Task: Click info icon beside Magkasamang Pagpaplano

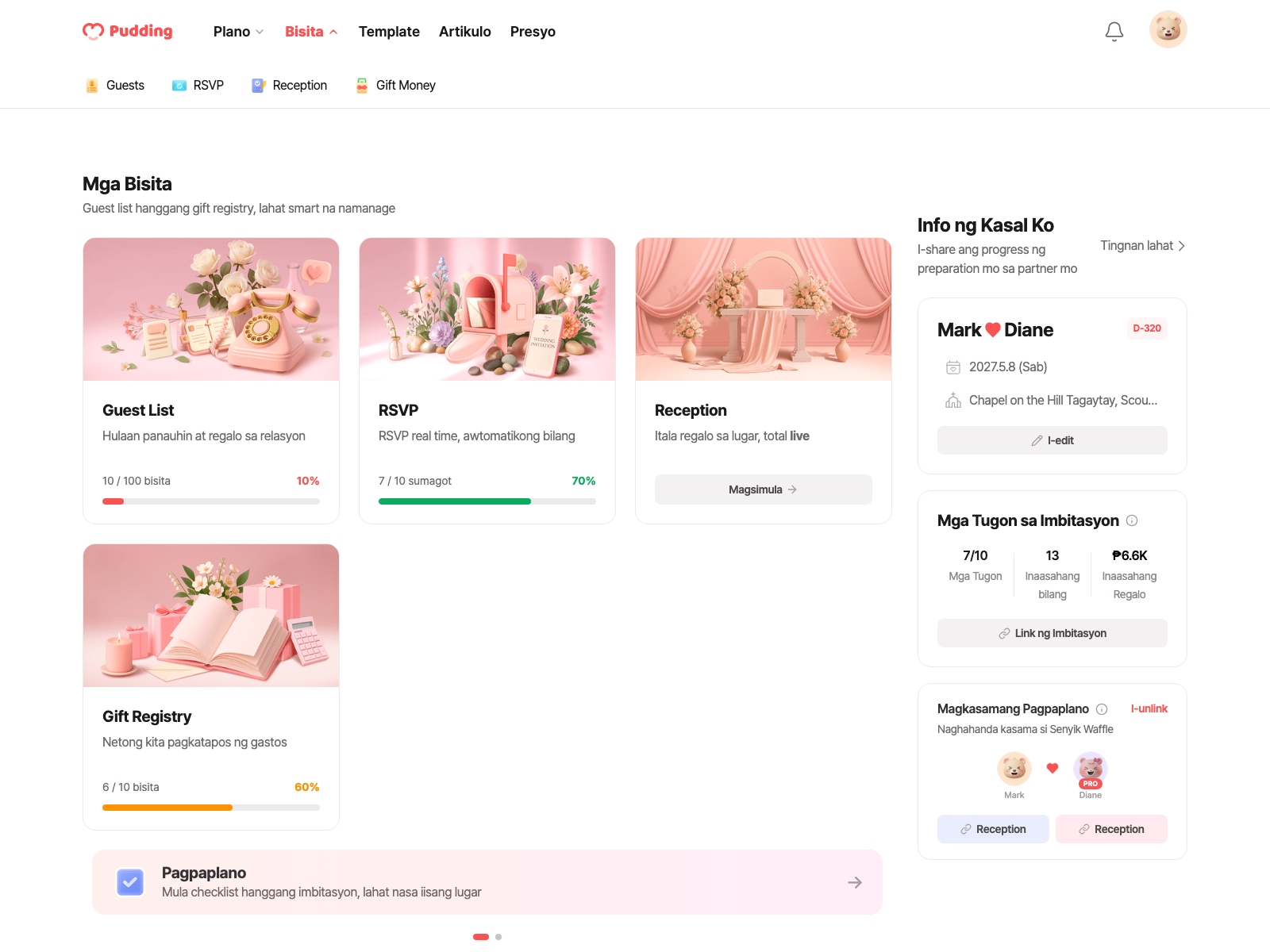Action: 1102,709
